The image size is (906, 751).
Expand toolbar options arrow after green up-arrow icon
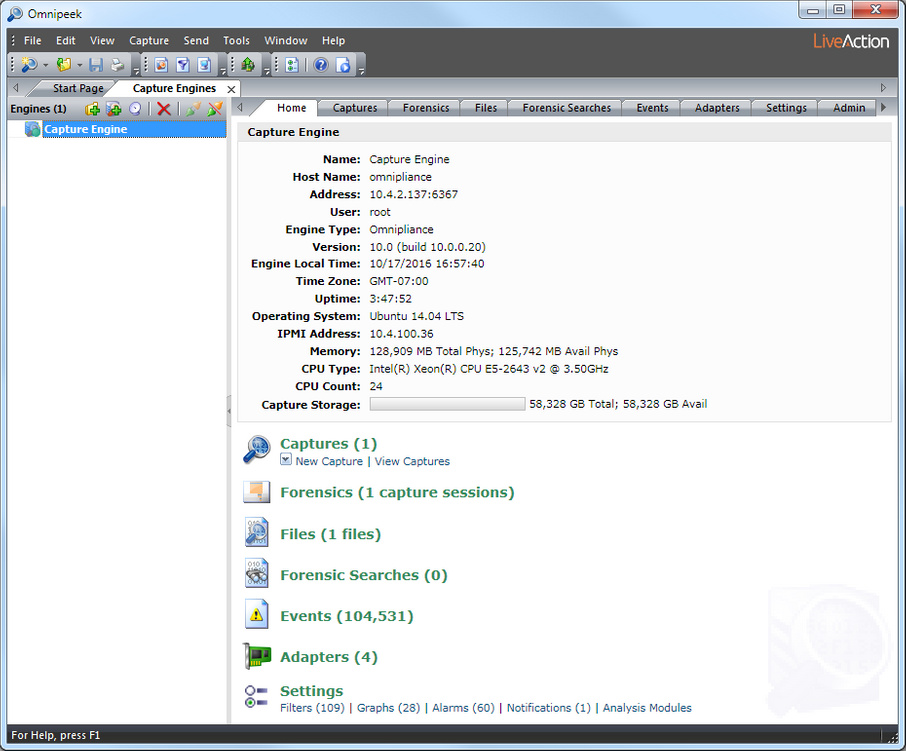(267, 72)
